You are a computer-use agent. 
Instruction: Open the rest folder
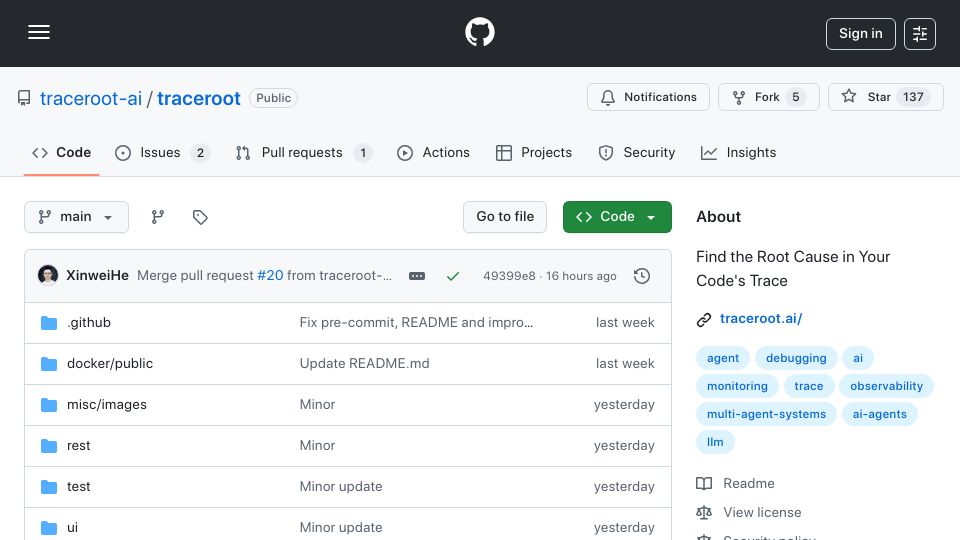(x=78, y=446)
